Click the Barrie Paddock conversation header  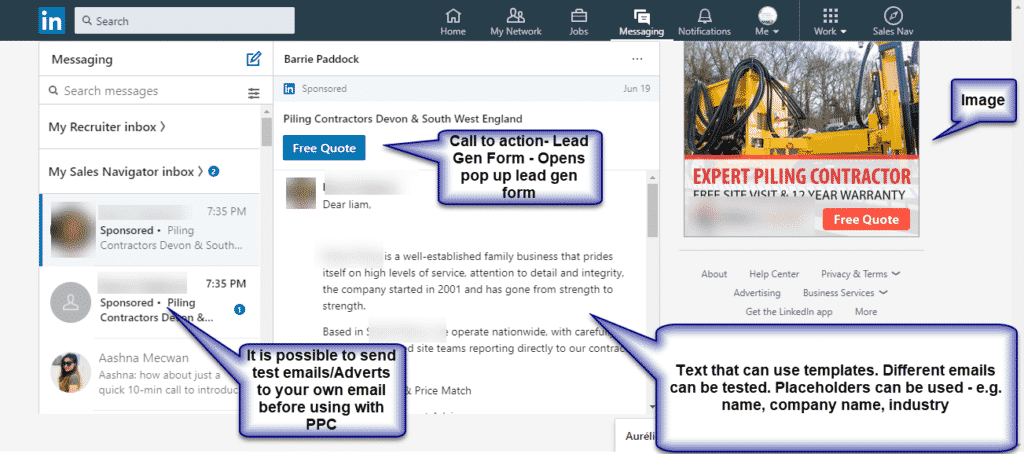pos(321,59)
